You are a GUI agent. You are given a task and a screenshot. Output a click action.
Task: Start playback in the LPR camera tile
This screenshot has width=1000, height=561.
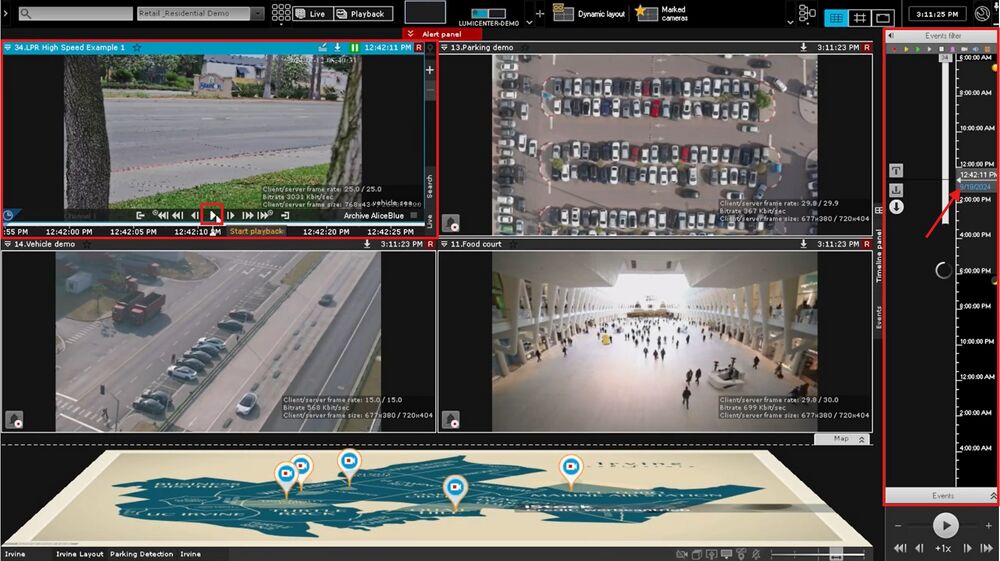tap(212, 215)
